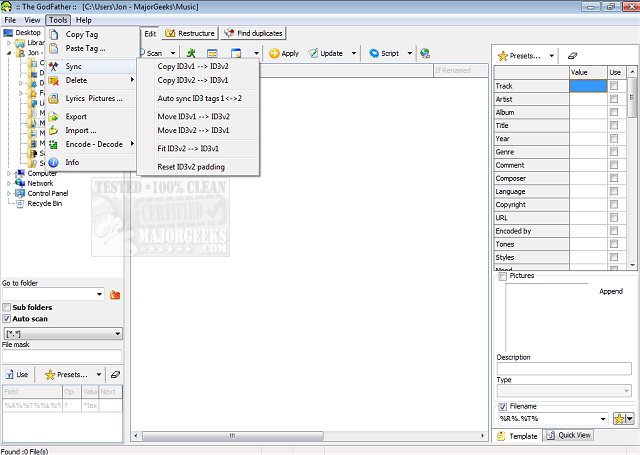Enable the Sub folders checkbox
This screenshot has height=455, width=640.
[7, 307]
